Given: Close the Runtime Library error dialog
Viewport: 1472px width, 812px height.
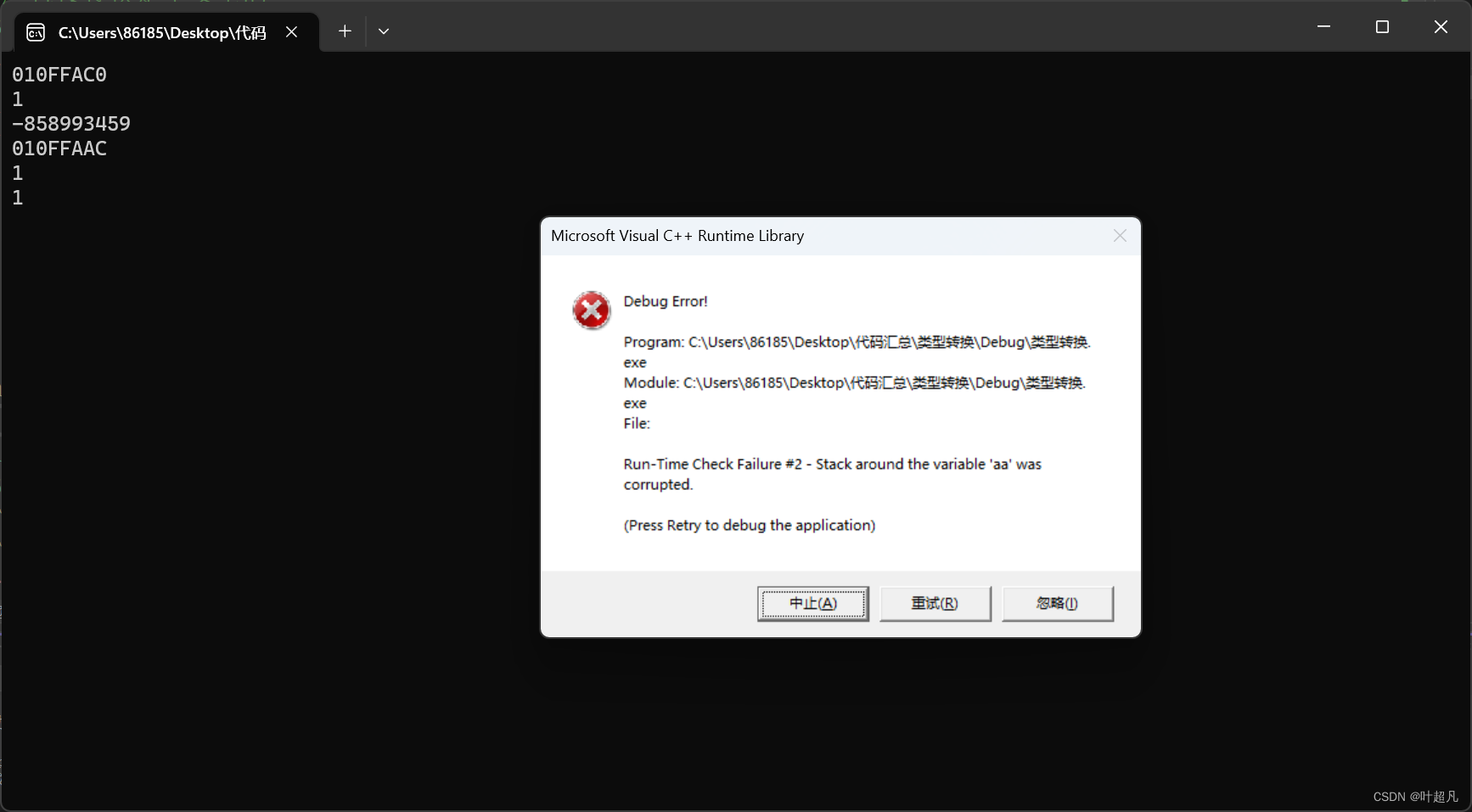Looking at the screenshot, I should point(1120,236).
